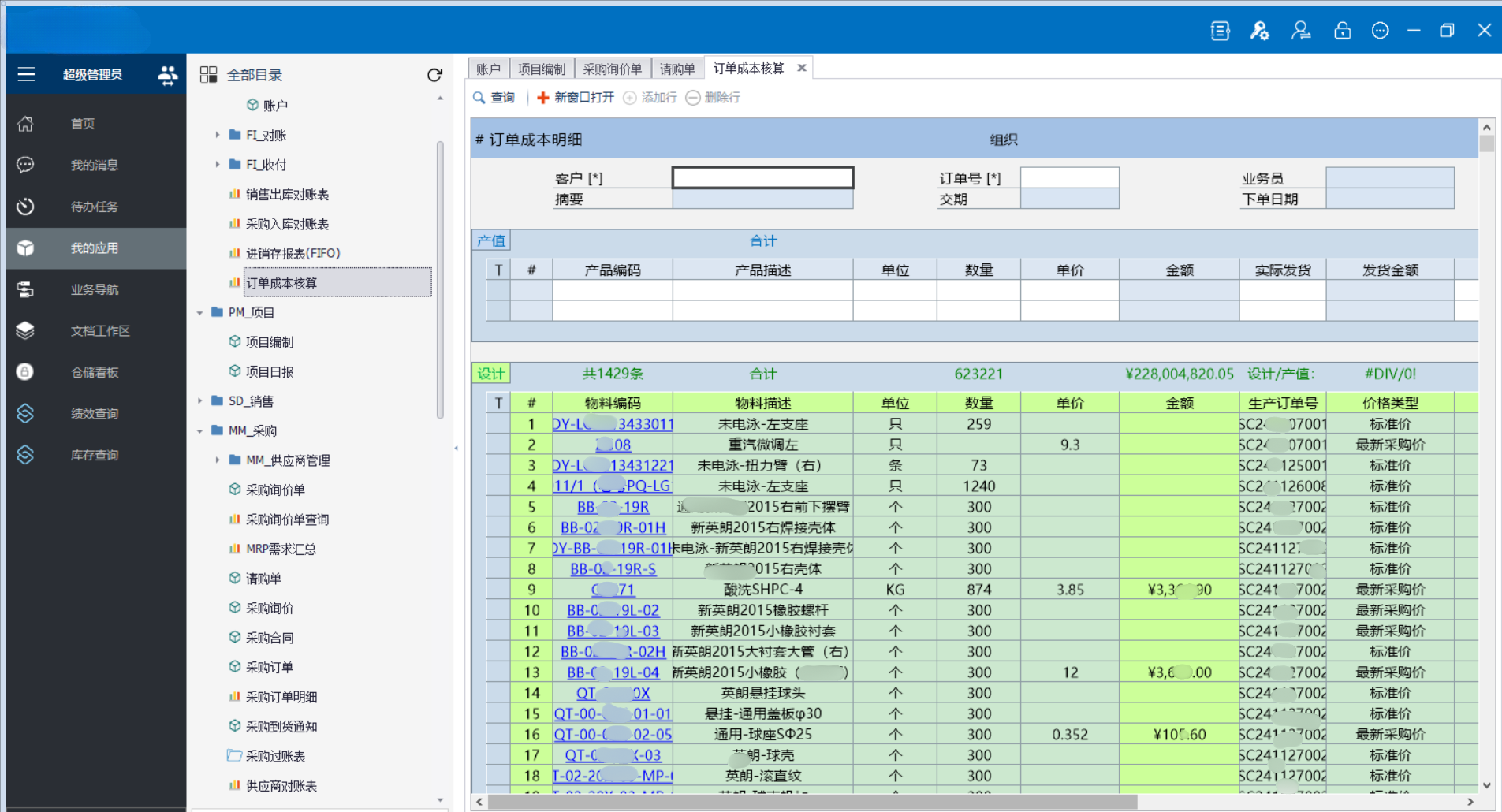The width and height of the screenshot is (1502, 812).
Task: Expand the FL_对账 folder
Action: [x=218, y=135]
